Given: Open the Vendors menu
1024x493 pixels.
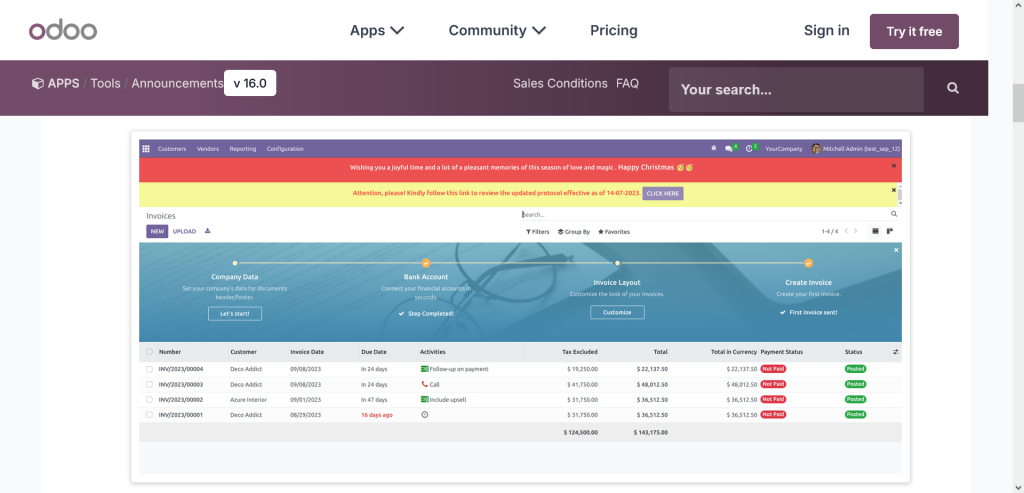Looking at the screenshot, I should (x=208, y=149).
